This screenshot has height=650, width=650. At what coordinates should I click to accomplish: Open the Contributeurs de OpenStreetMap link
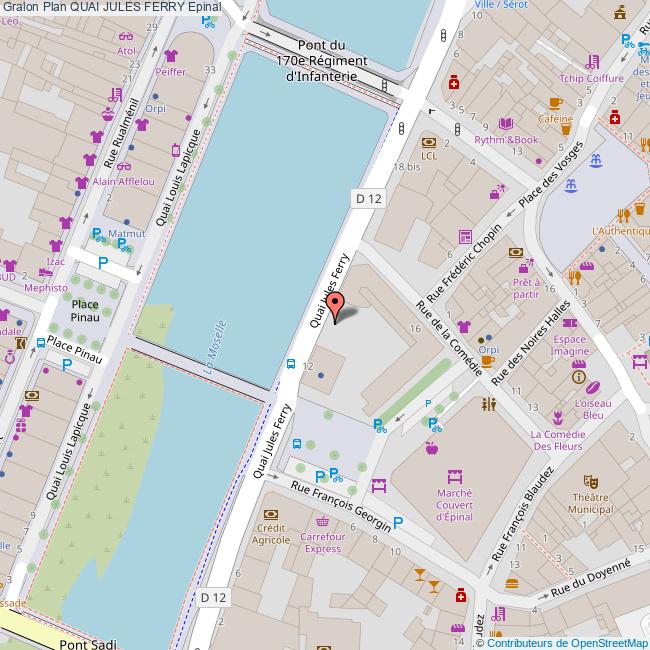click(x=565, y=643)
